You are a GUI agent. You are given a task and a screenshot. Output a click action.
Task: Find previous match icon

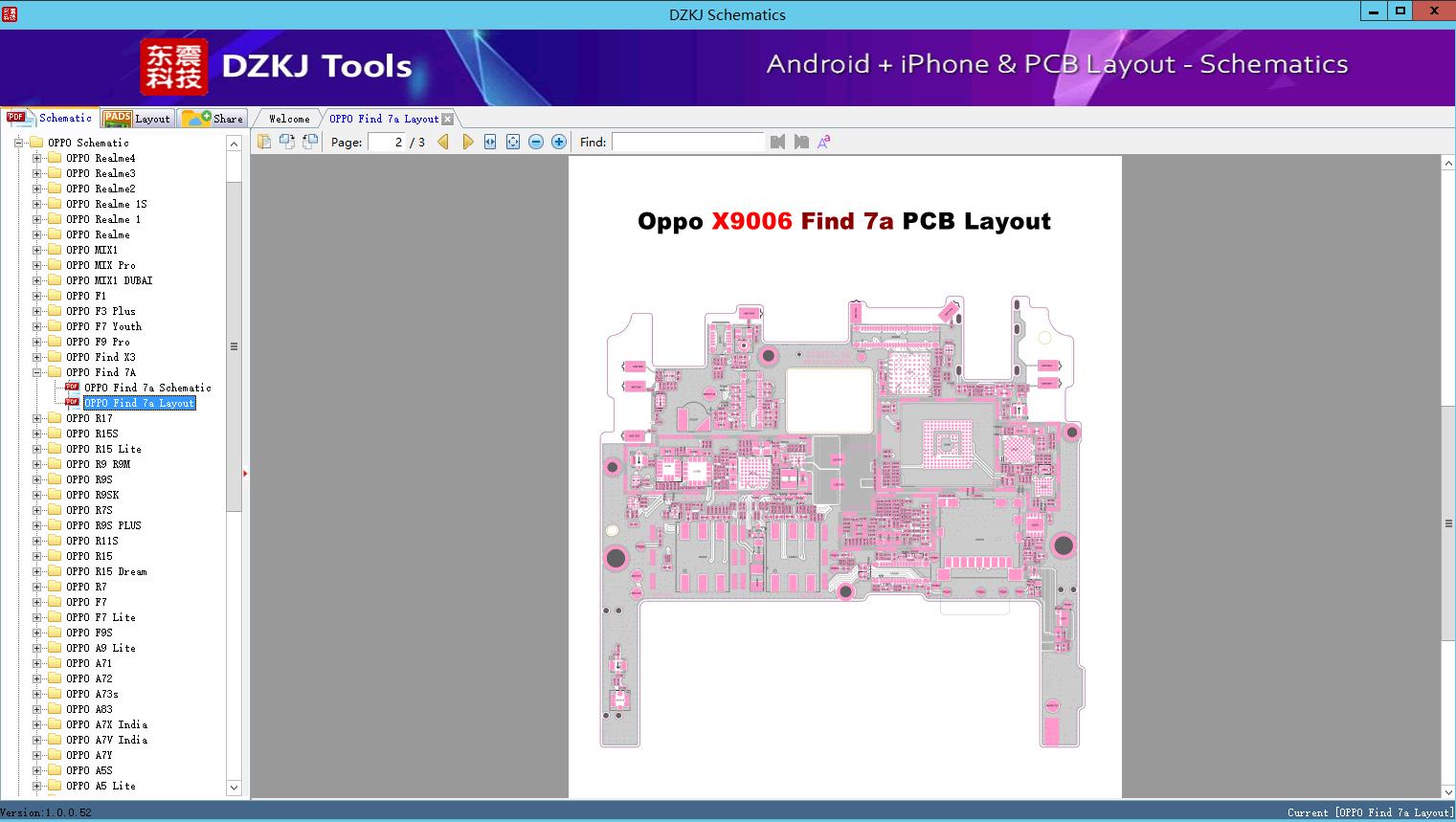[777, 142]
